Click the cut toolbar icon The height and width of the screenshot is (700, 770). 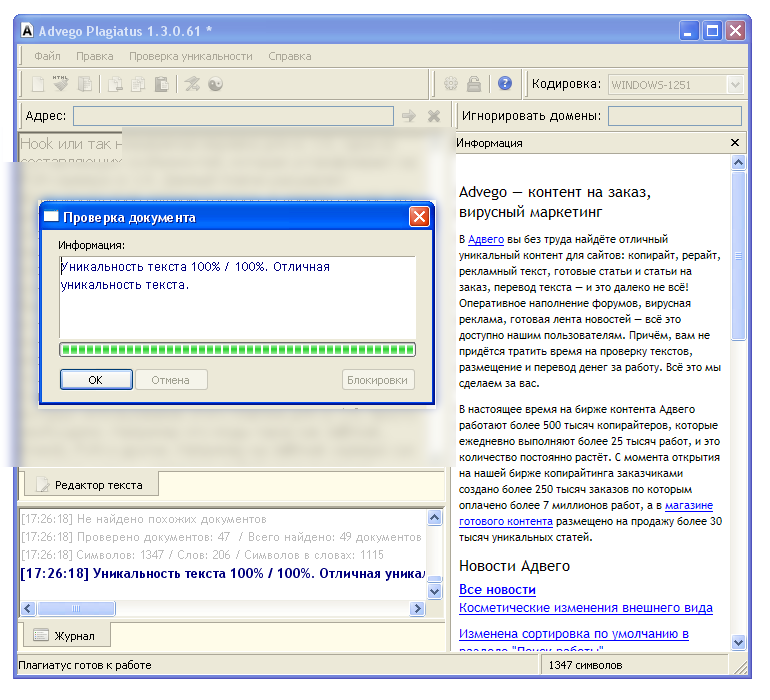coord(115,84)
